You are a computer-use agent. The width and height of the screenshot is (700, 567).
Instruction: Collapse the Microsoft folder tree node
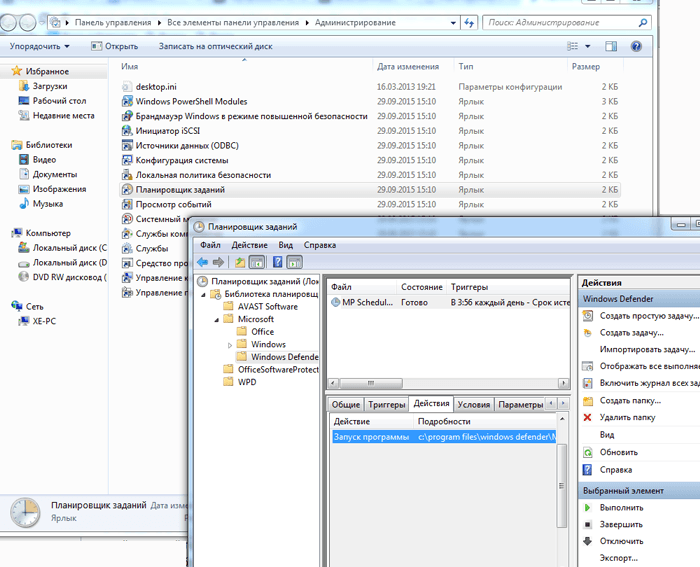(217, 320)
